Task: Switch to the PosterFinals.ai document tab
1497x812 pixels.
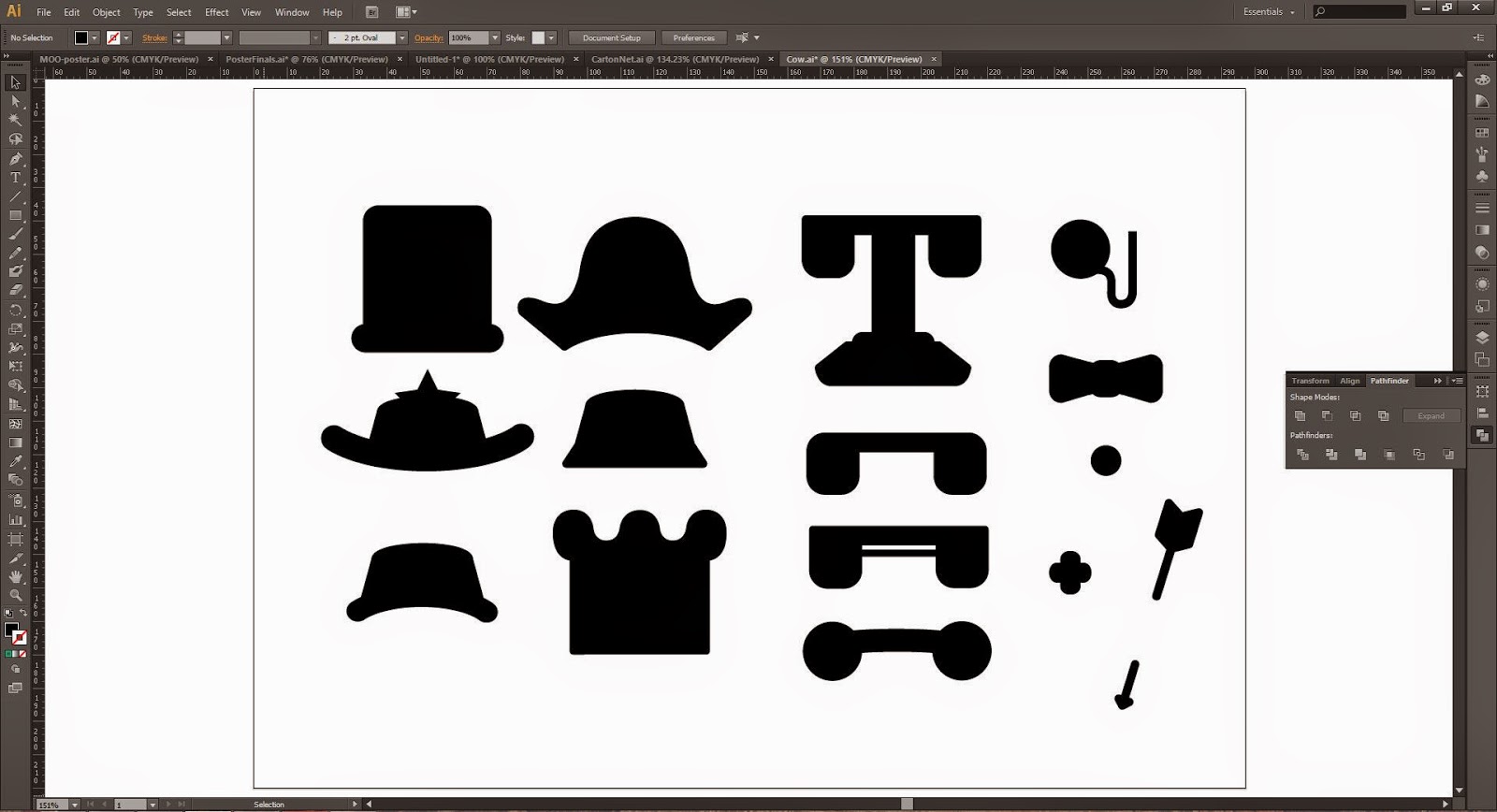Action: click(307, 59)
